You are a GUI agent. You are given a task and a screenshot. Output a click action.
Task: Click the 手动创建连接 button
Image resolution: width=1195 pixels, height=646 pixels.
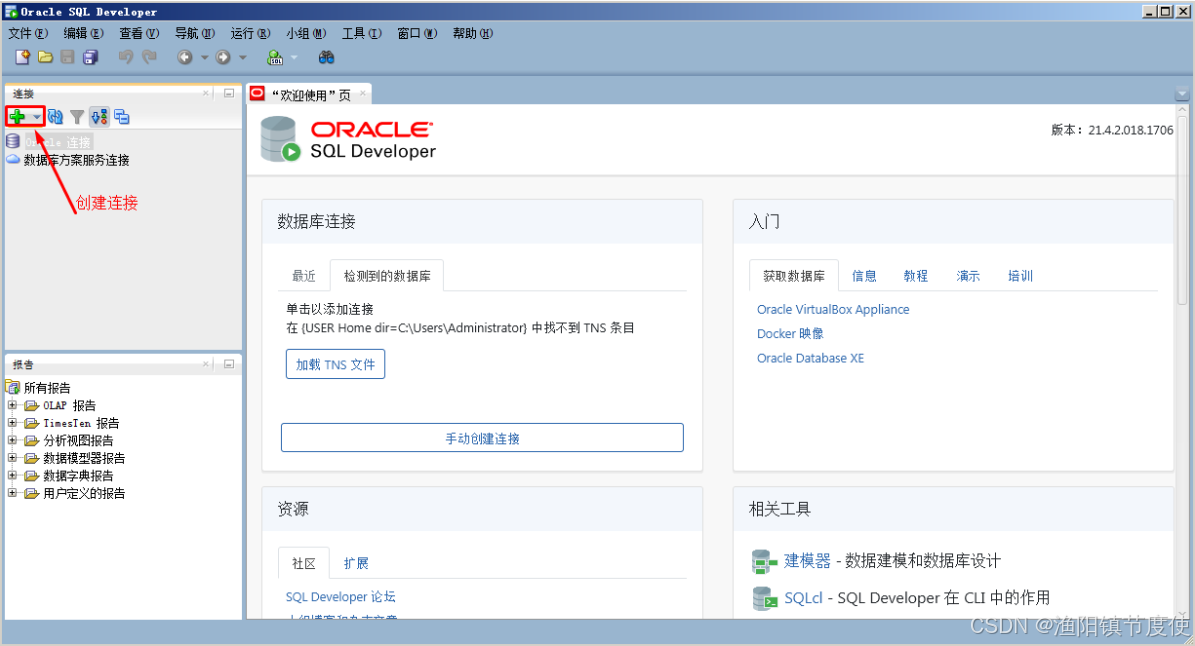tap(482, 438)
